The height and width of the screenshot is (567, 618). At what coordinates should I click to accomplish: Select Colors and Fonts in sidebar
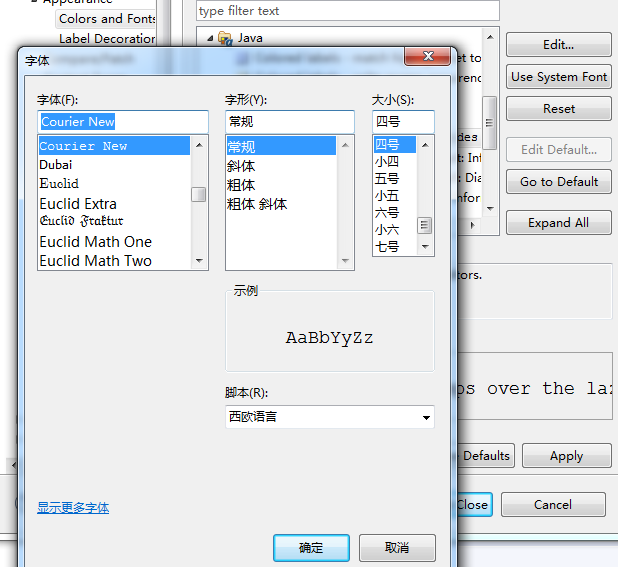point(107,19)
